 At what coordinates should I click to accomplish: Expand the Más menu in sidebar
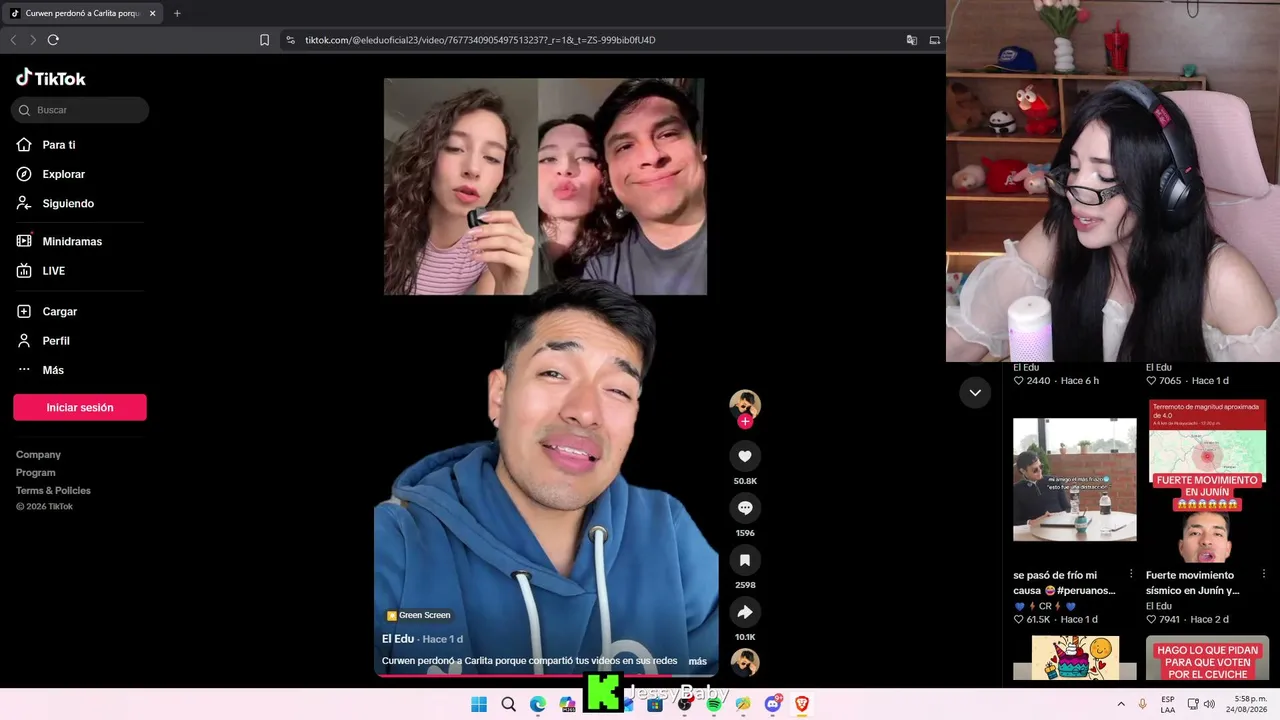[40, 370]
